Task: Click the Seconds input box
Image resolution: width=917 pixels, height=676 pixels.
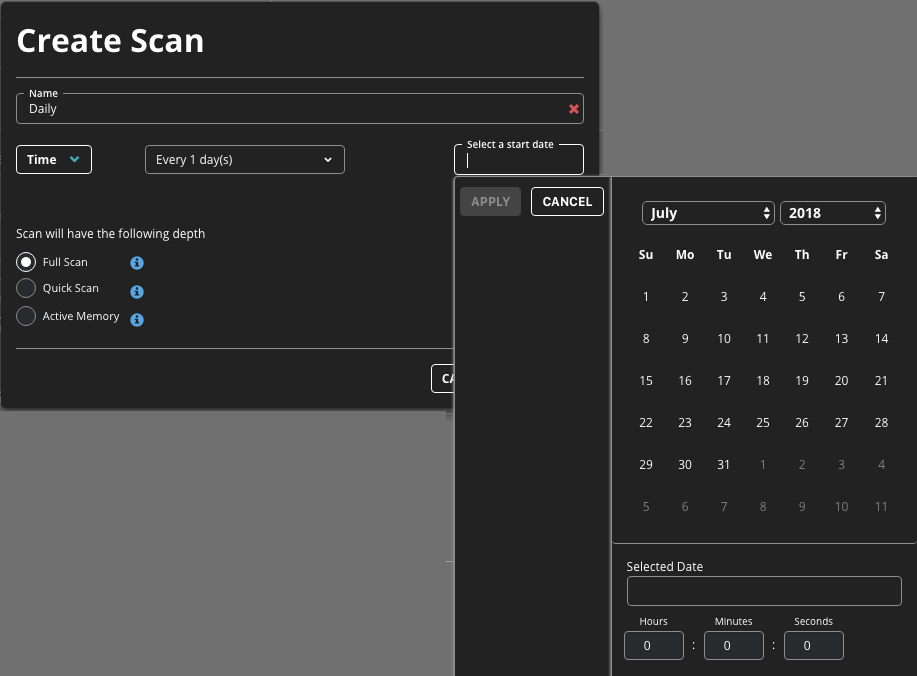Action: click(813, 646)
